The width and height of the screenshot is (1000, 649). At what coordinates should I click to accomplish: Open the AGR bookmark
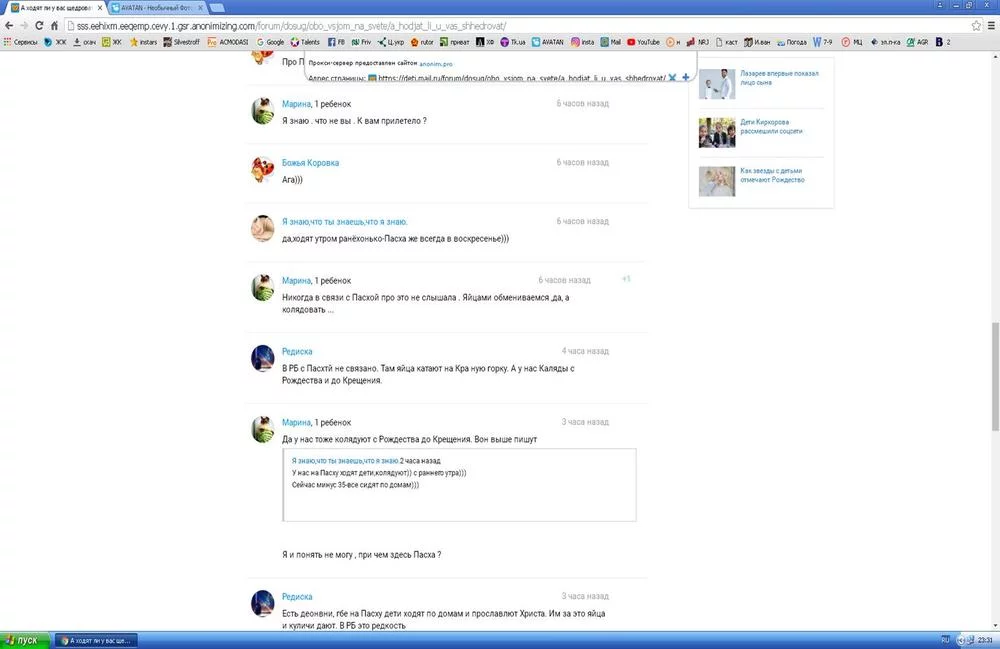[917, 42]
